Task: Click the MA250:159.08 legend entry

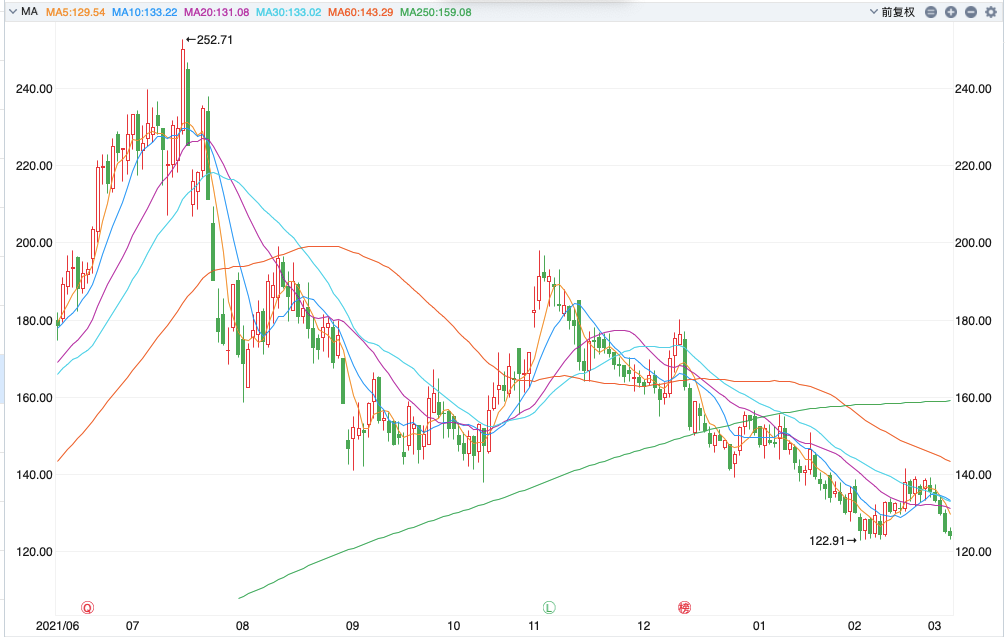Action: coord(435,12)
